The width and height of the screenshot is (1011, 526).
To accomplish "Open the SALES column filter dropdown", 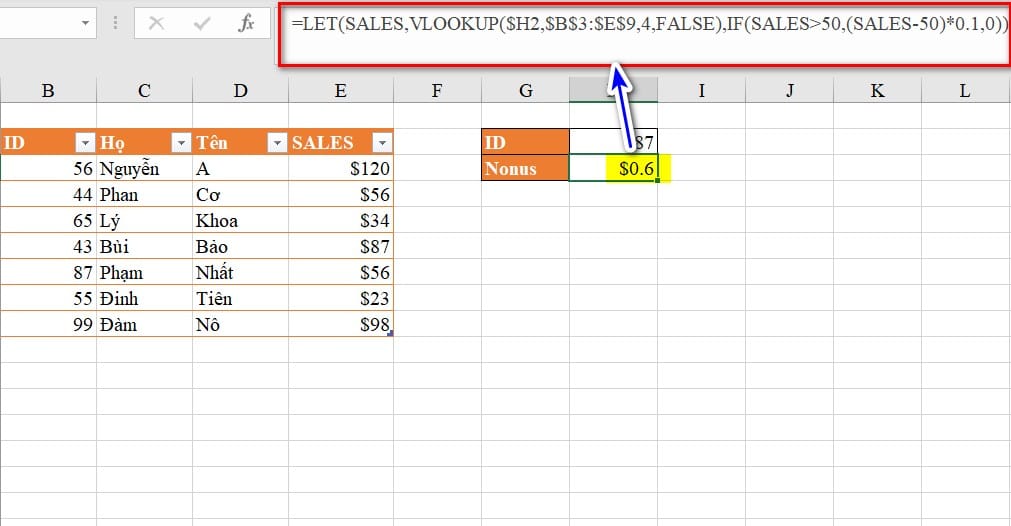I will (x=381, y=143).
